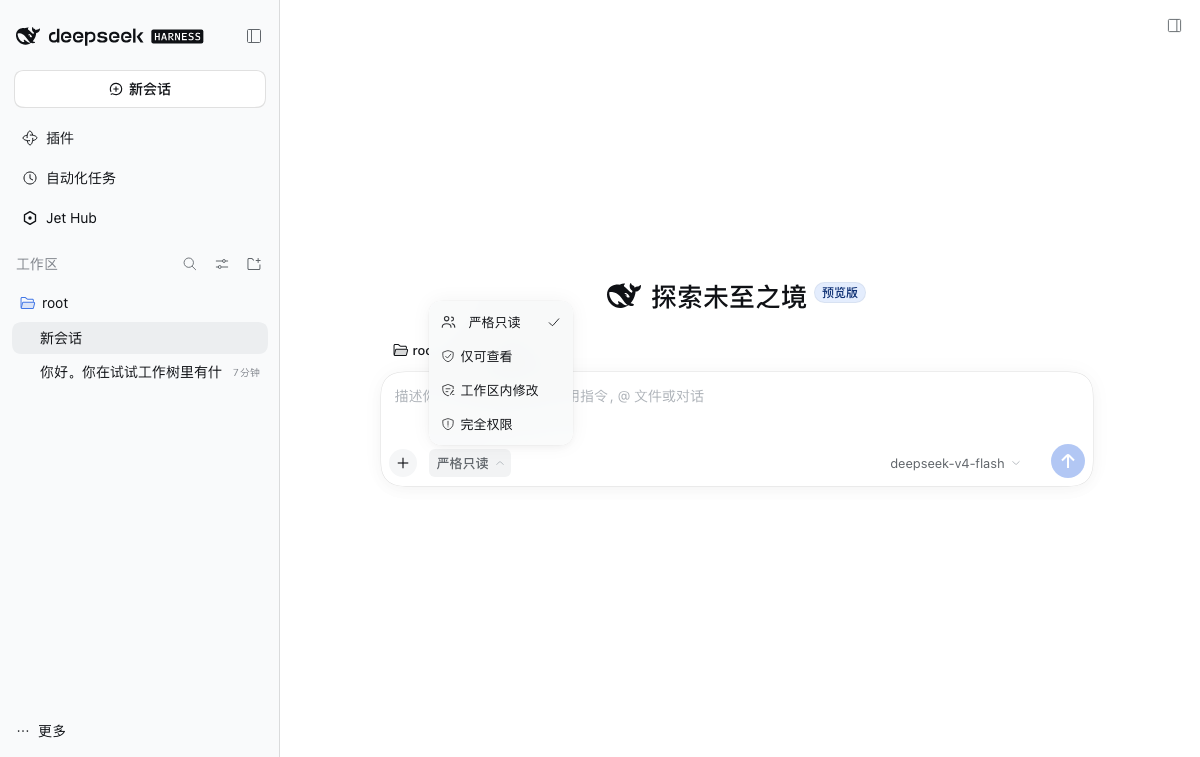Open 自动化任务 automation tasks
The image size is (1200, 757).
click(140, 178)
